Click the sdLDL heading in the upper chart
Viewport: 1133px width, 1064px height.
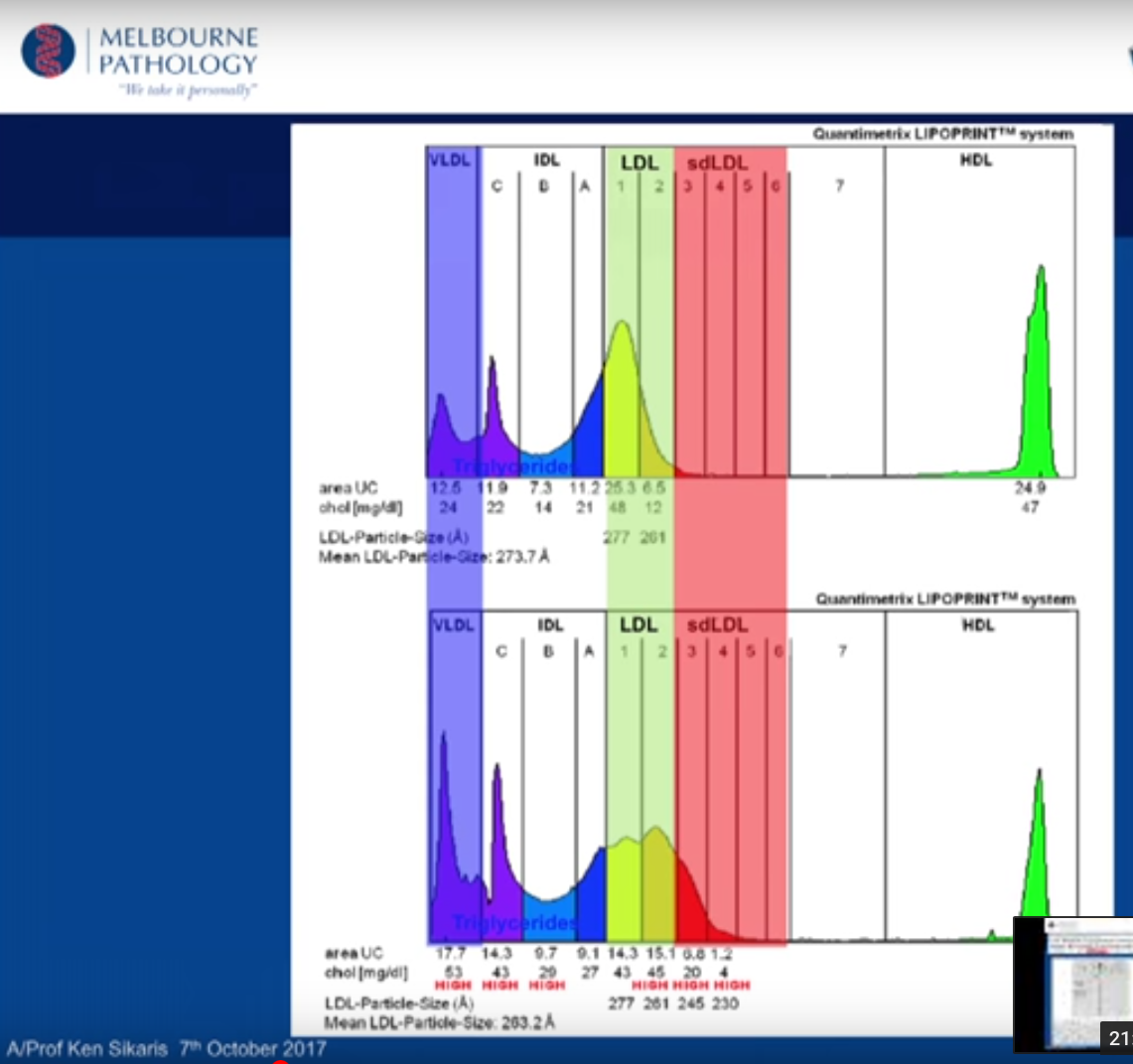click(718, 163)
